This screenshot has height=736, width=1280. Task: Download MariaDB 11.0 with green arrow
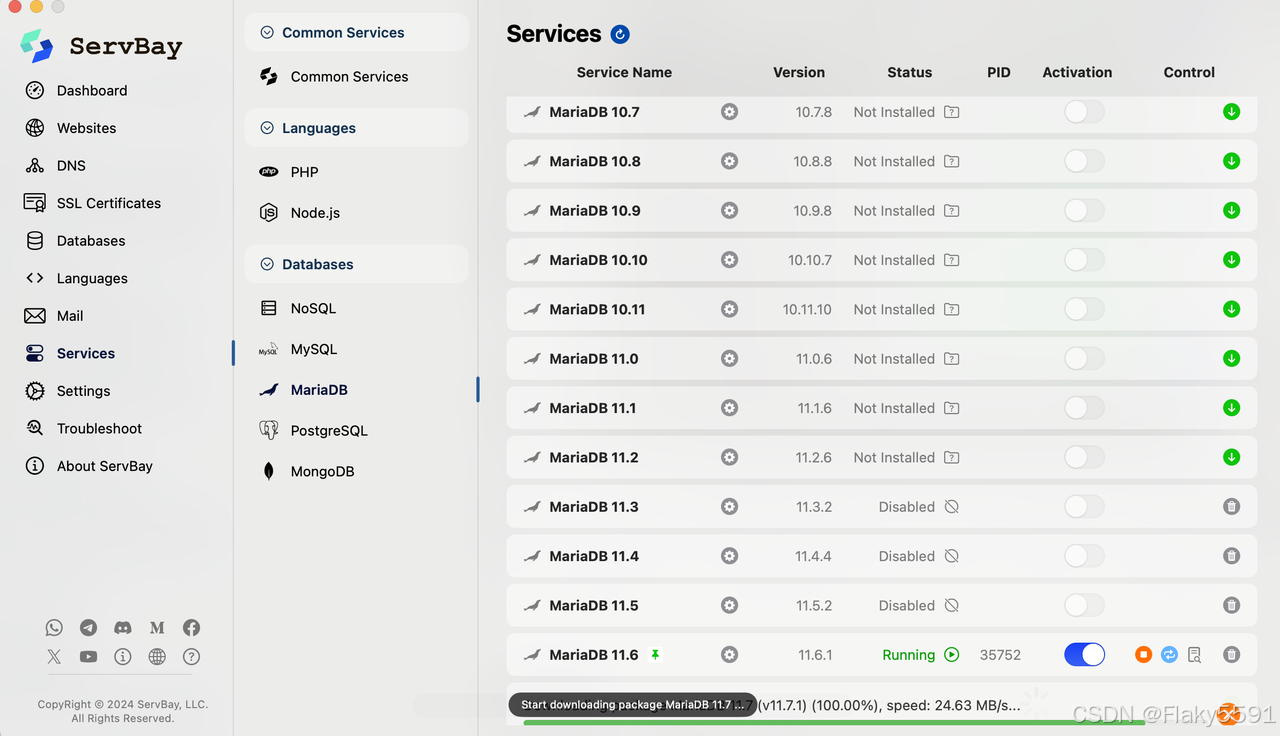click(1232, 358)
